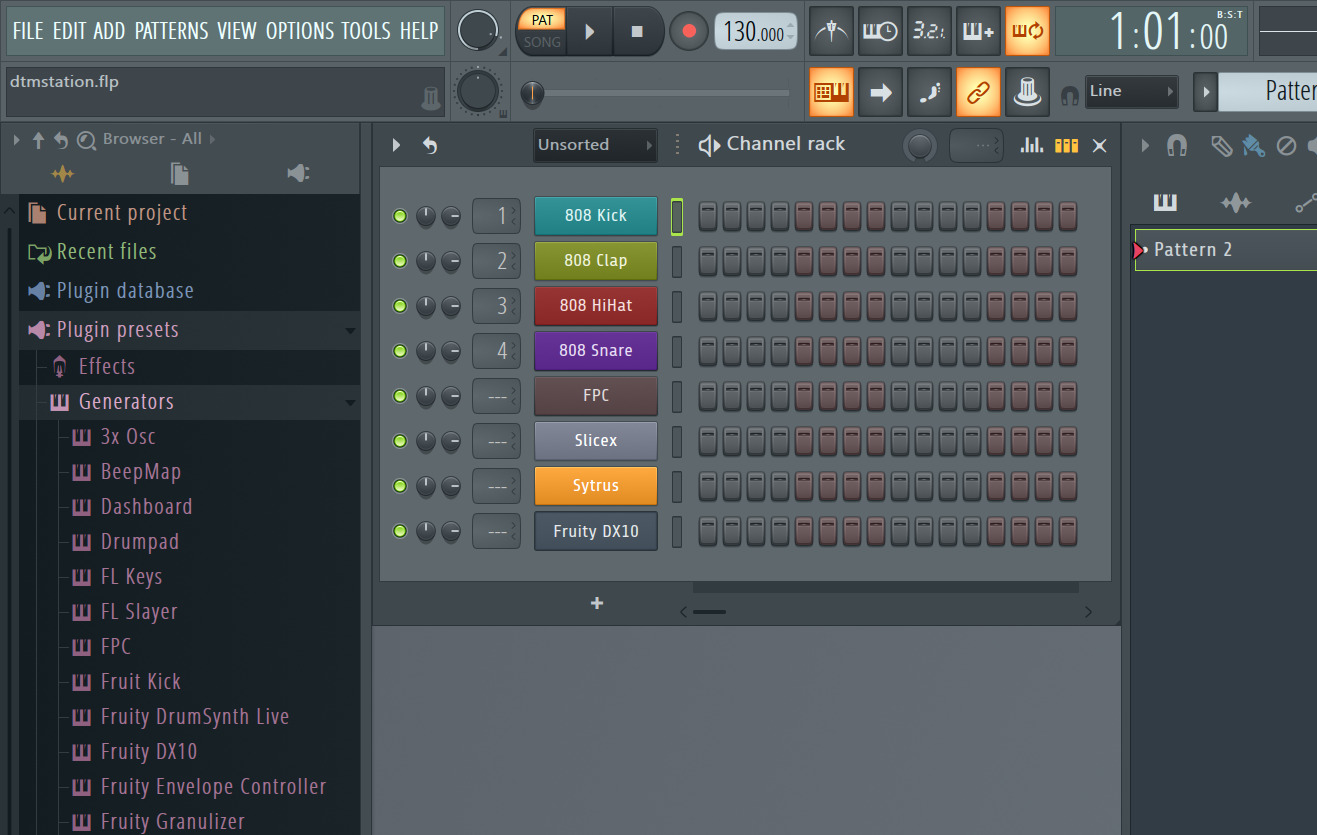Toggle typing keyboard to piano icon
Viewport: 1317px width, 835px height.
click(832, 92)
